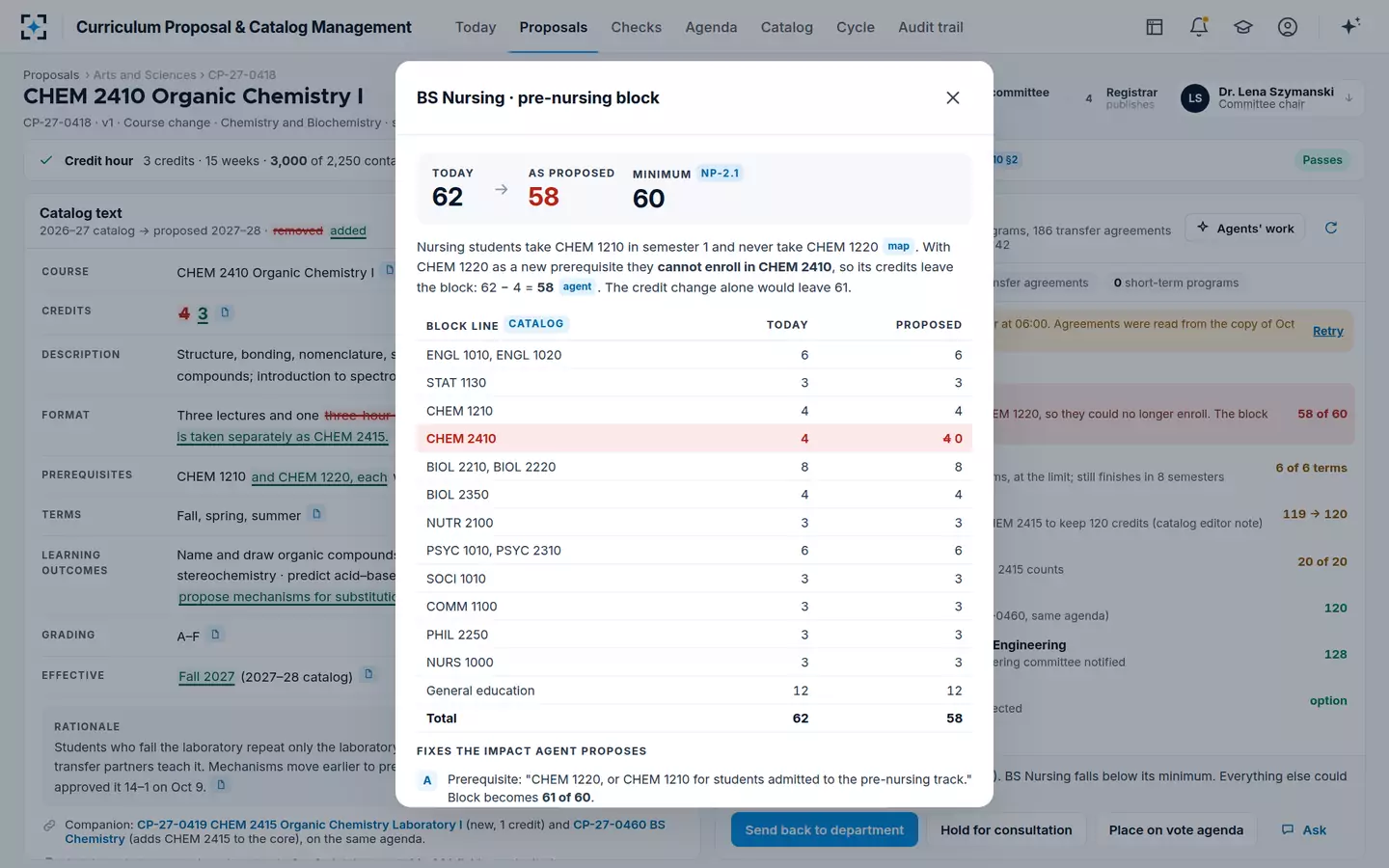The height and width of the screenshot is (868, 1389).
Task: Click the agent tag after 58
Action: (x=577, y=286)
